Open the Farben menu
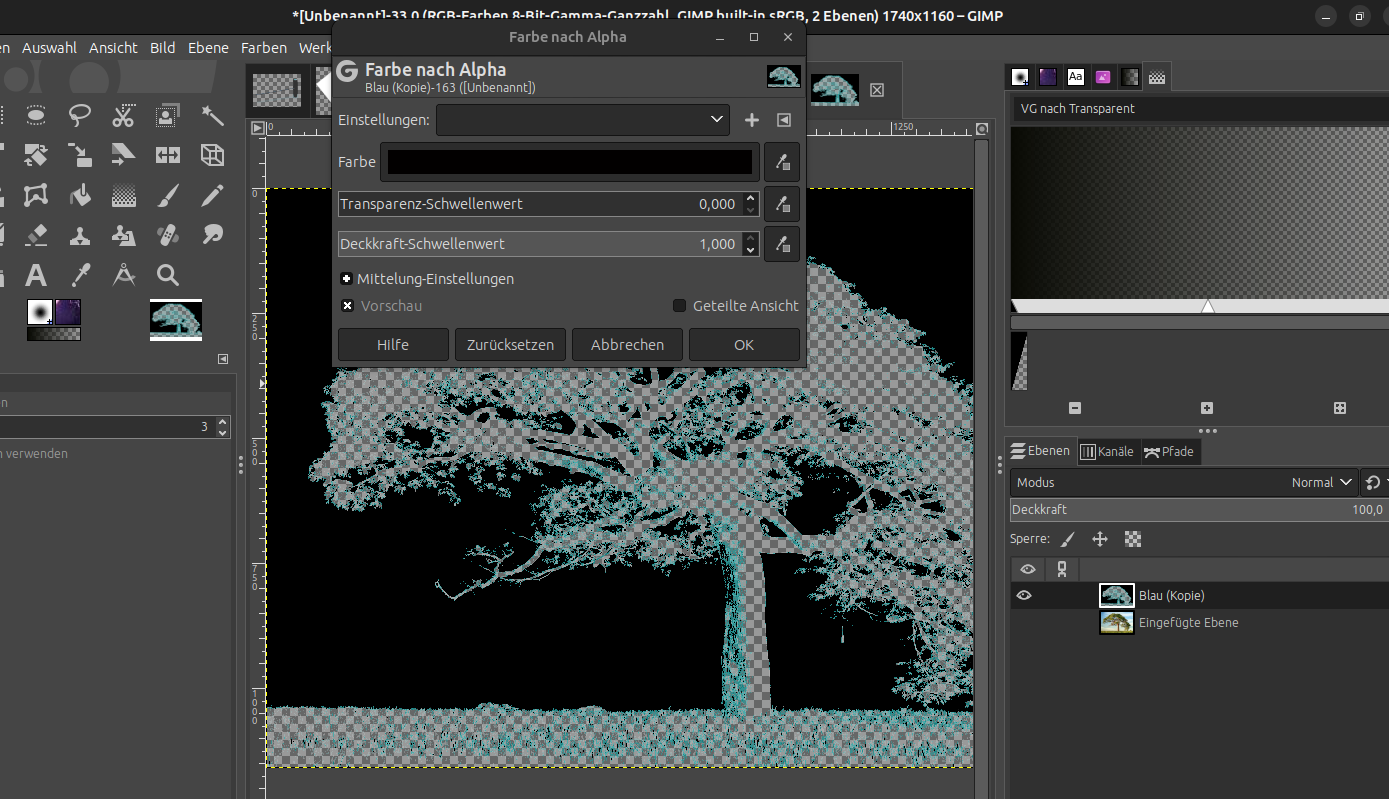The width and height of the screenshot is (1389, 799). click(264, 48)
